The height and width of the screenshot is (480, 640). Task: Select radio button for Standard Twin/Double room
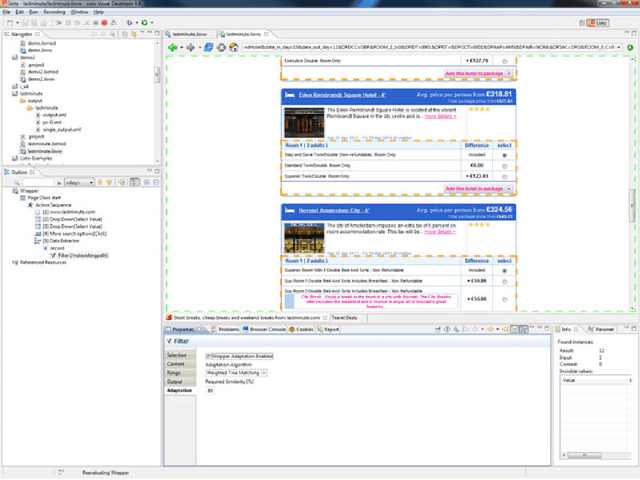(503, 165)
